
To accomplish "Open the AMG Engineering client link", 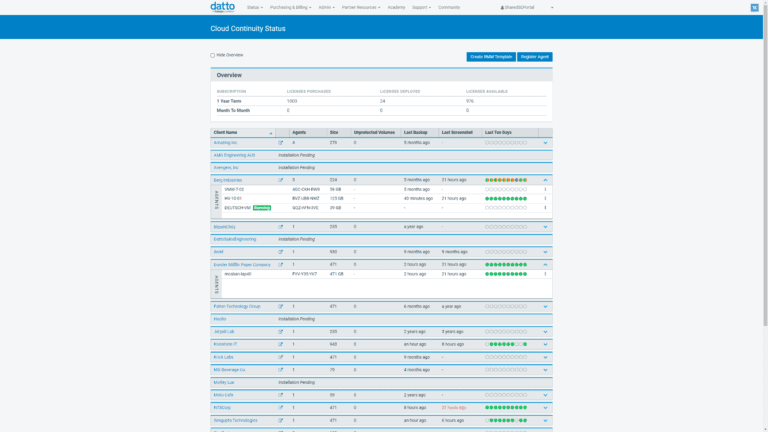I will [x=234, y=155].
